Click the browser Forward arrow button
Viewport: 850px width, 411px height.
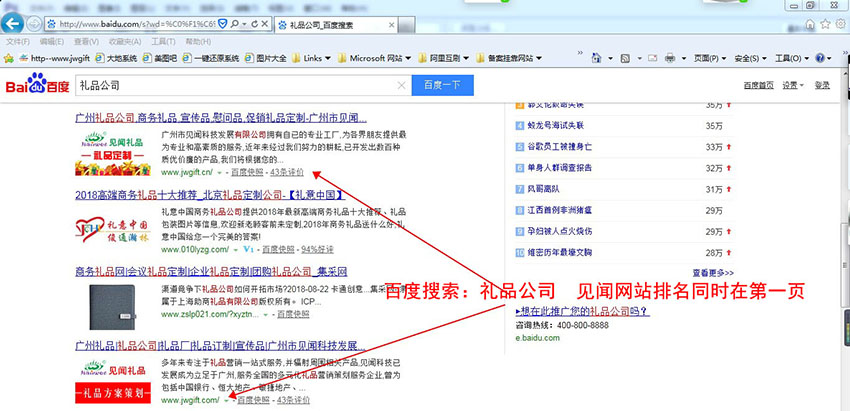pos(34,24)
